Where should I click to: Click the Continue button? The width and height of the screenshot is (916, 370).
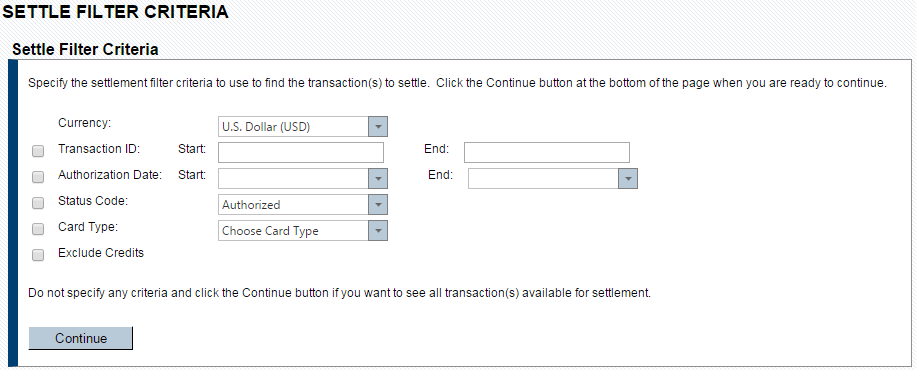(x=81, y=338)
